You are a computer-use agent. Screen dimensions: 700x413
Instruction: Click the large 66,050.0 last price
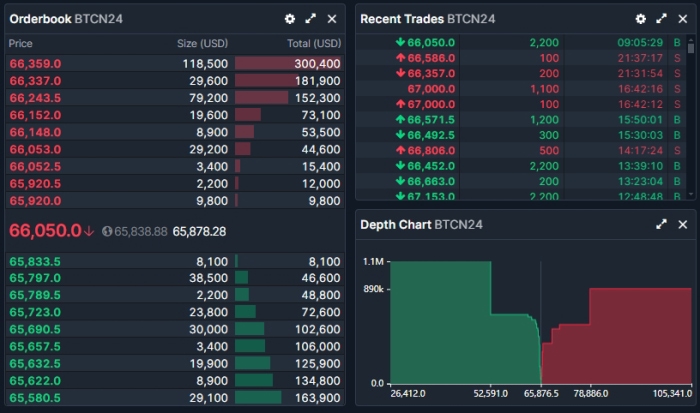click(45, 230)
